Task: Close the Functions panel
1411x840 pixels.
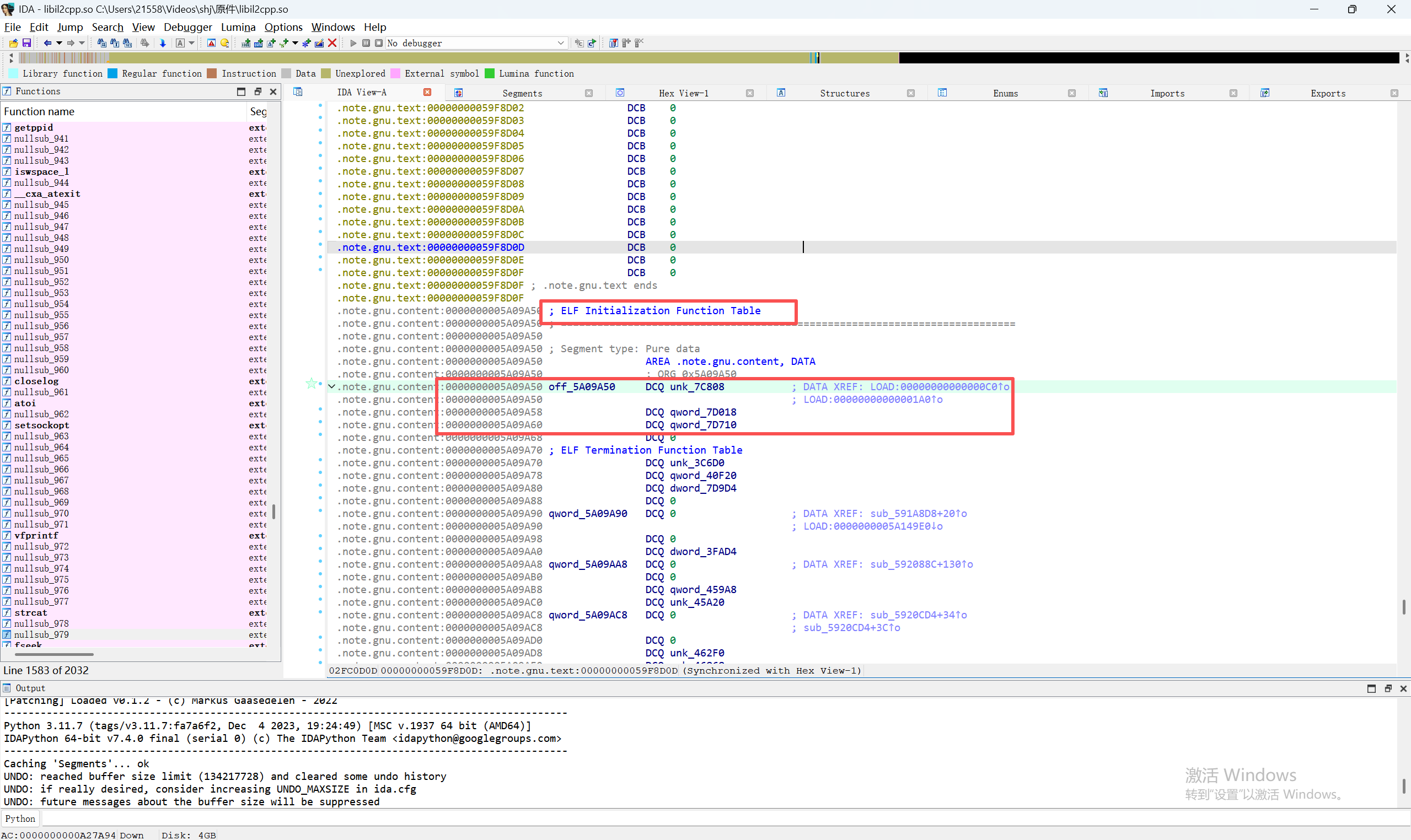Action: pos(273,91)
